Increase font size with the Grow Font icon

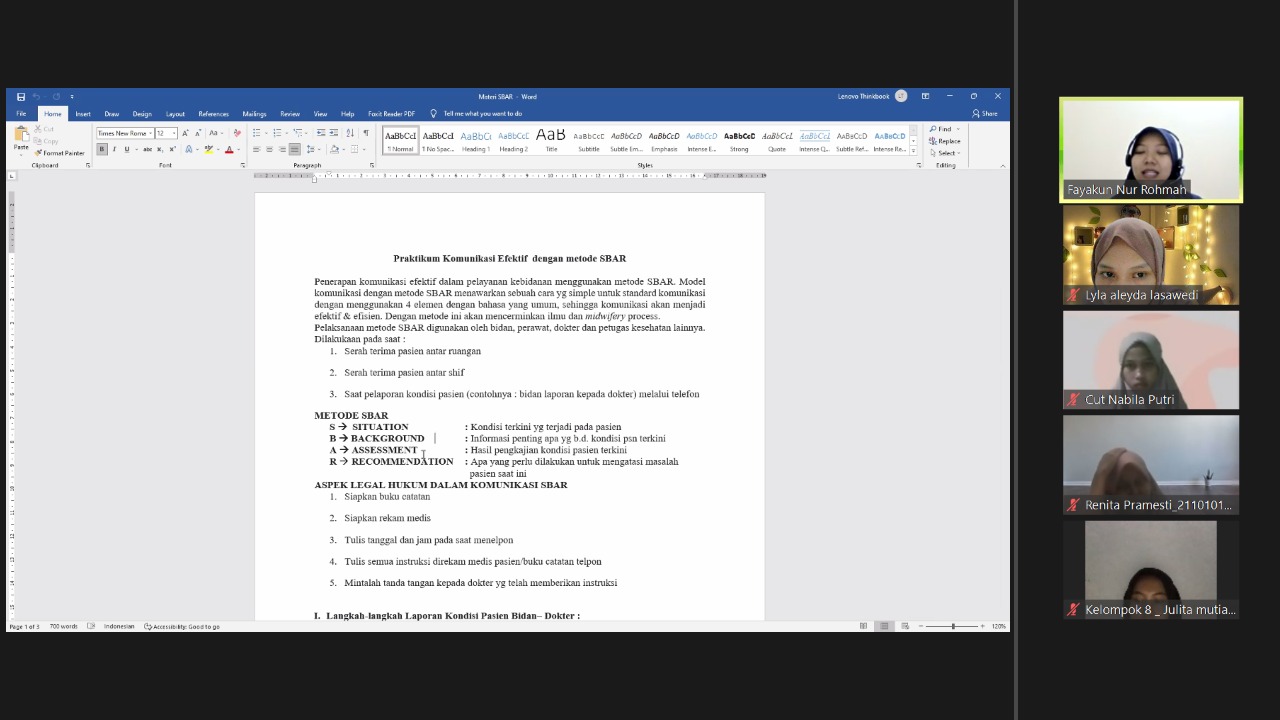[185, 133]
